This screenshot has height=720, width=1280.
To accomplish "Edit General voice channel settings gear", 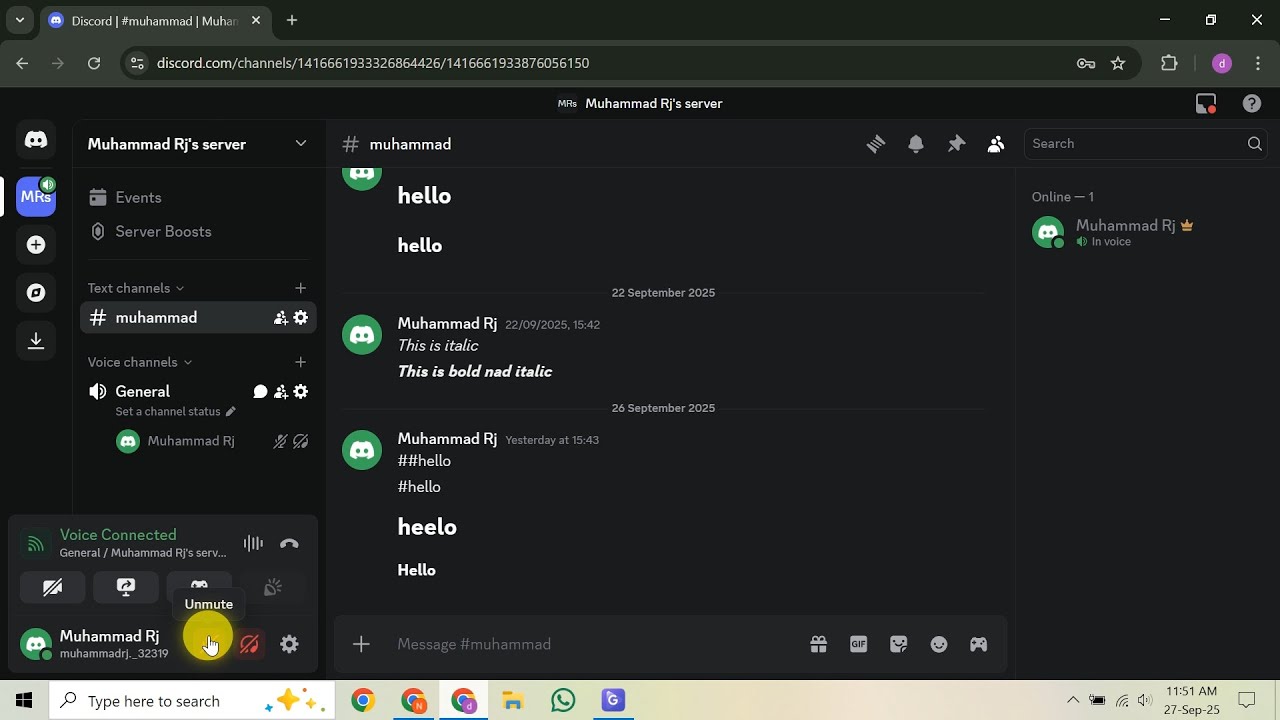I will (301, 392).
